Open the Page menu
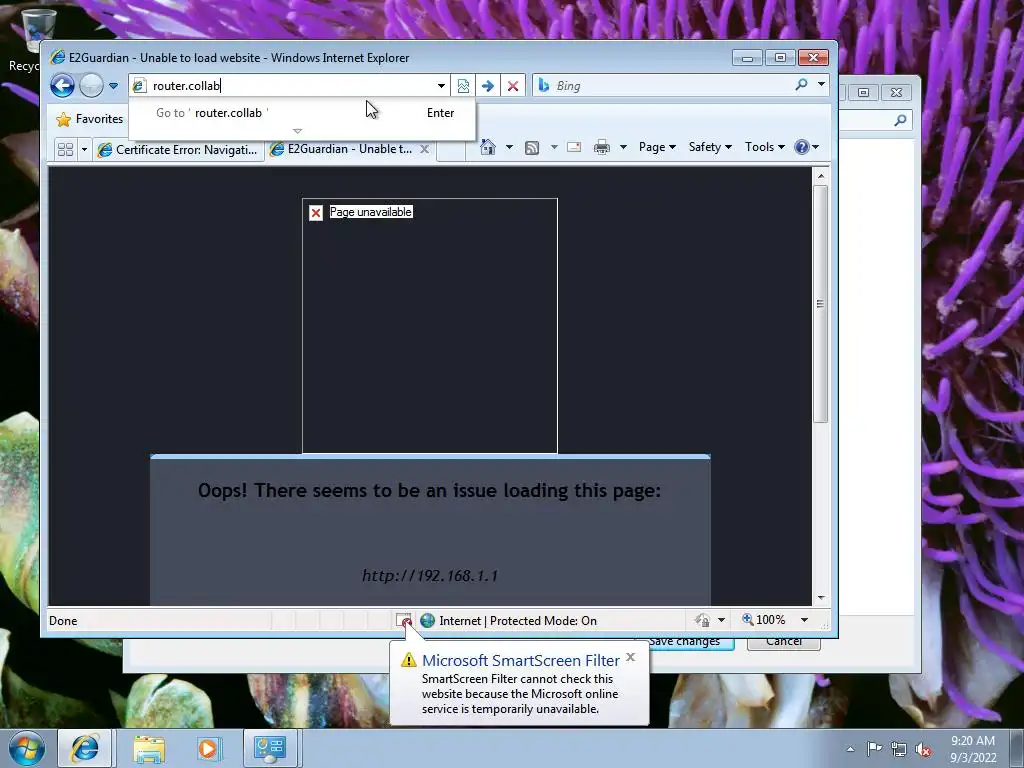The width and height of the screenshot is (1024, 768). pos(657,147)
